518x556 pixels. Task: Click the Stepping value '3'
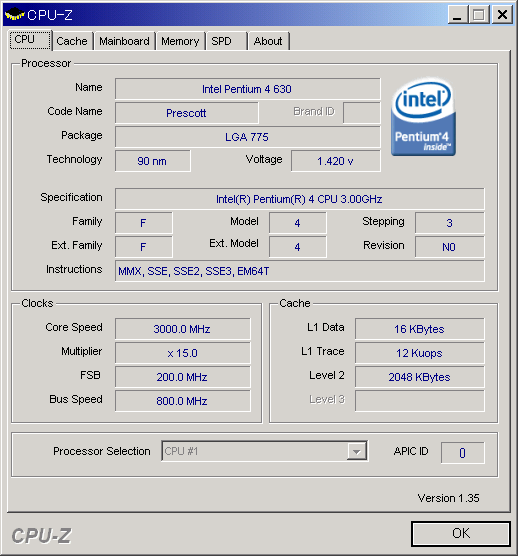[450, 223]
